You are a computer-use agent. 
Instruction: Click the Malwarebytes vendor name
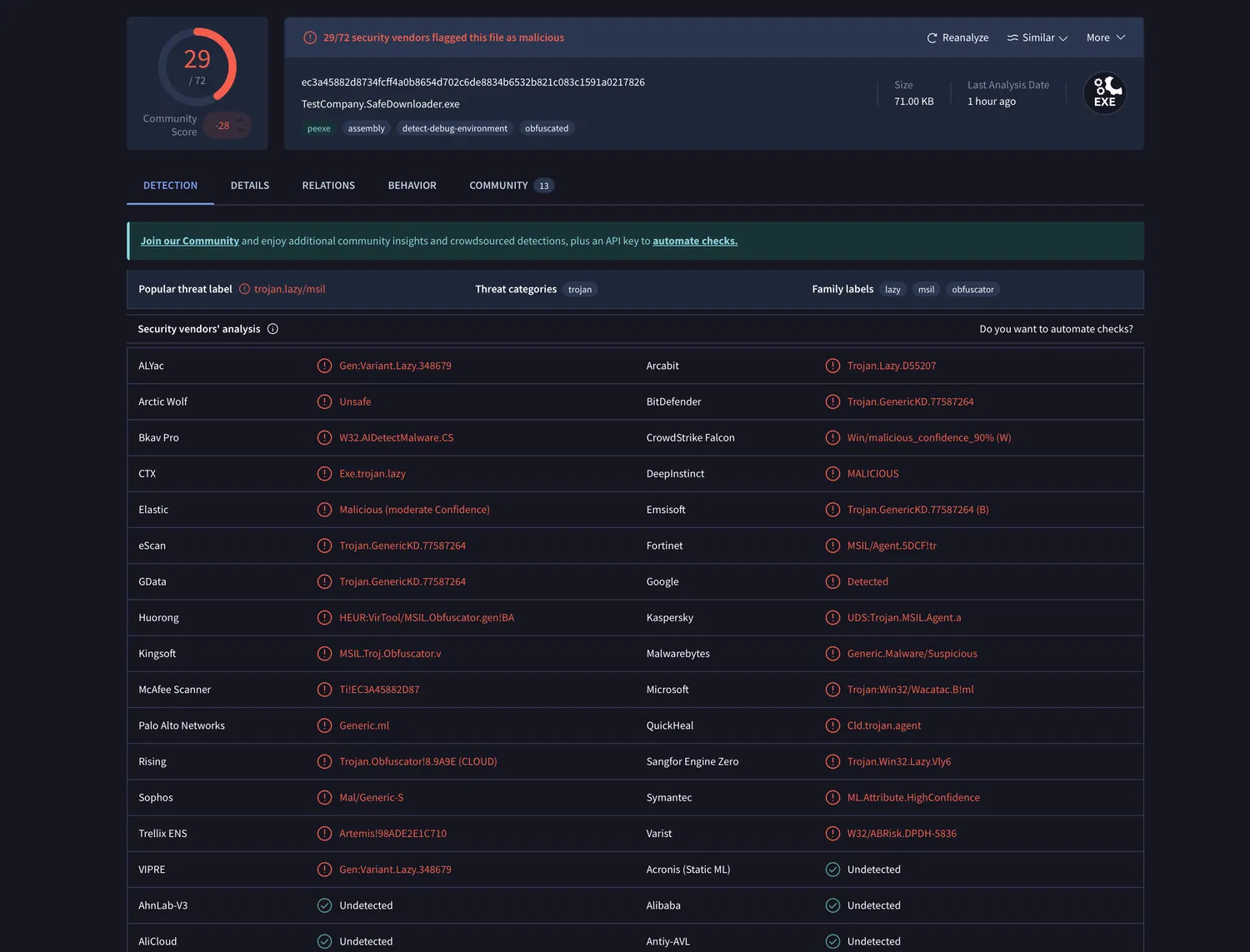678,654
